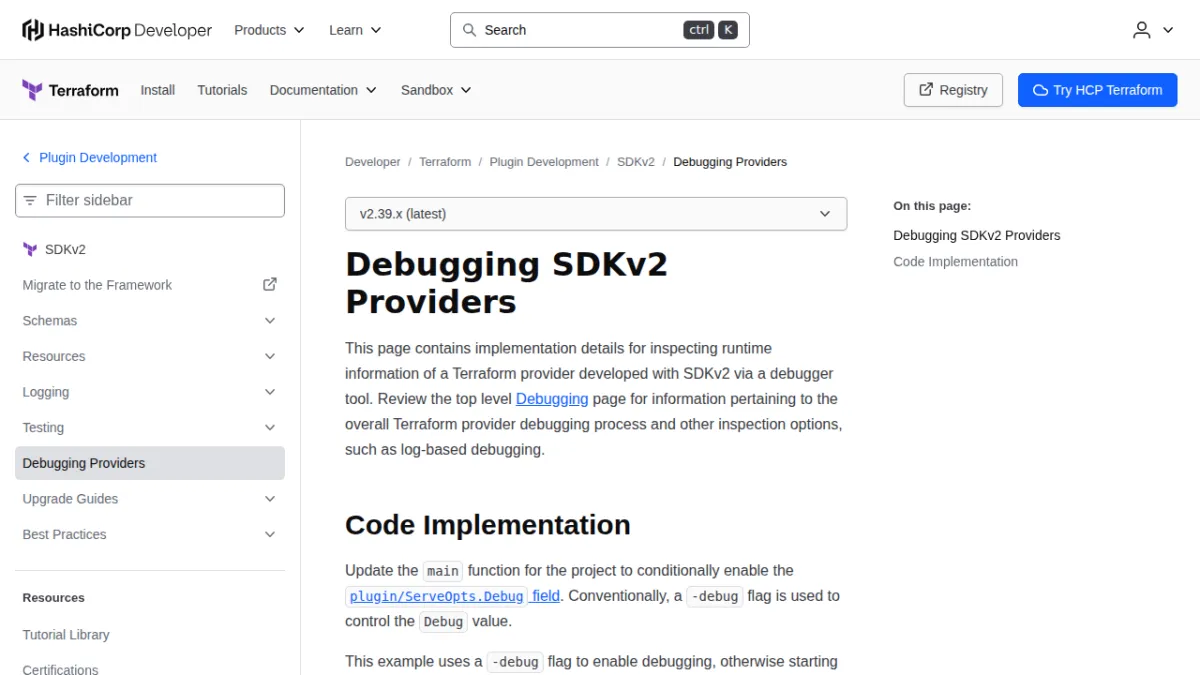The image size is (1200, 675).
Task: Expand the Logging sidebar section
Action: pos(150,392)
